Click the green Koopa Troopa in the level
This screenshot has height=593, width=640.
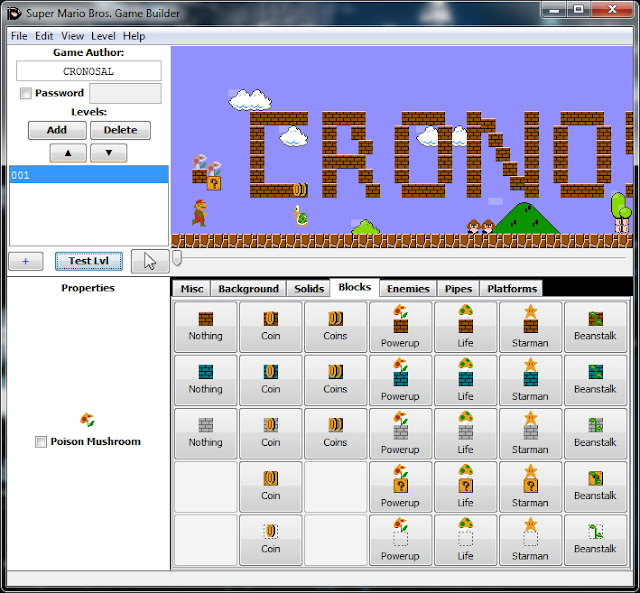click(300, 215)
